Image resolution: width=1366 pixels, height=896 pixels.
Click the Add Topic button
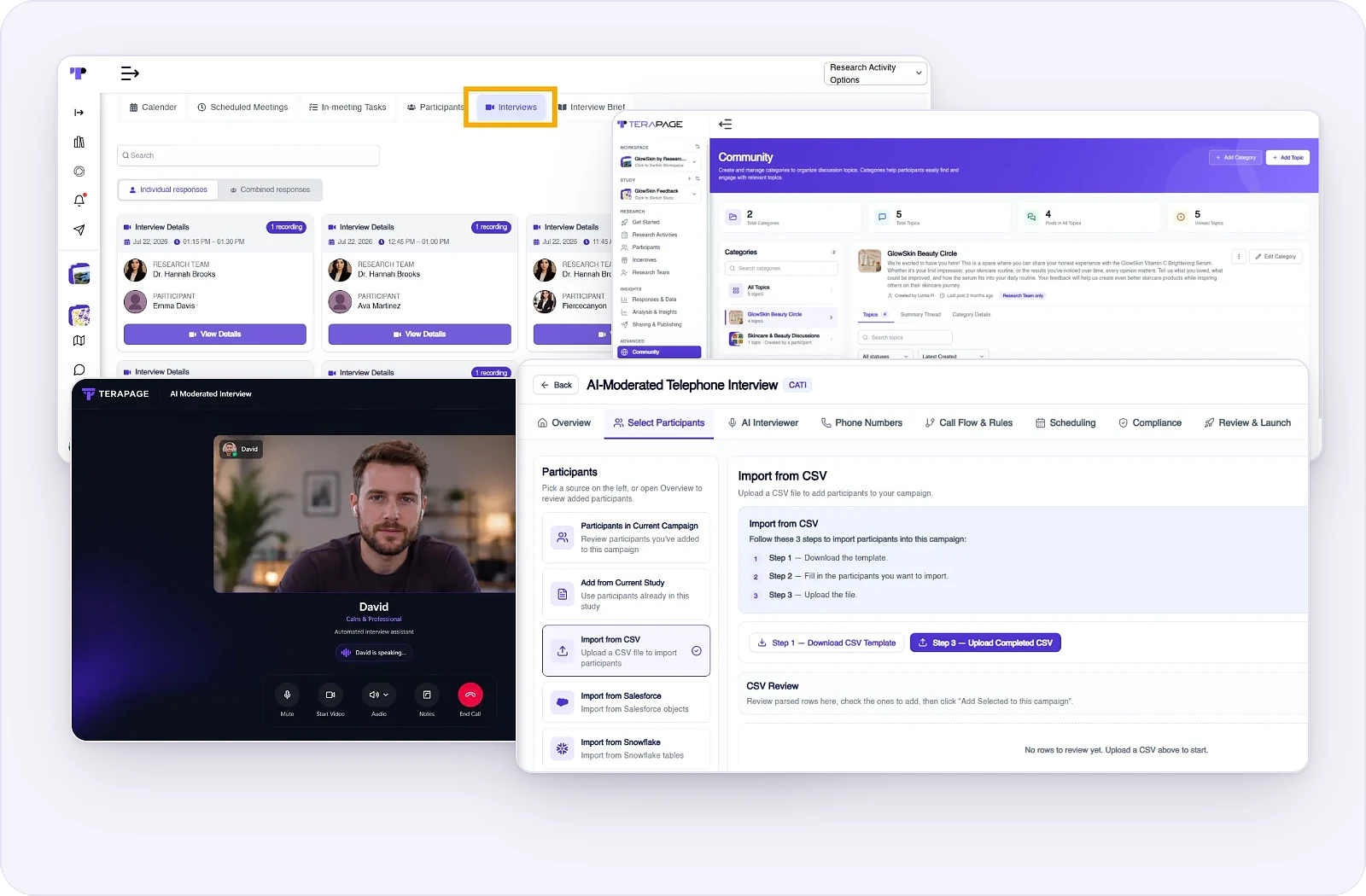coord(1287,158)
